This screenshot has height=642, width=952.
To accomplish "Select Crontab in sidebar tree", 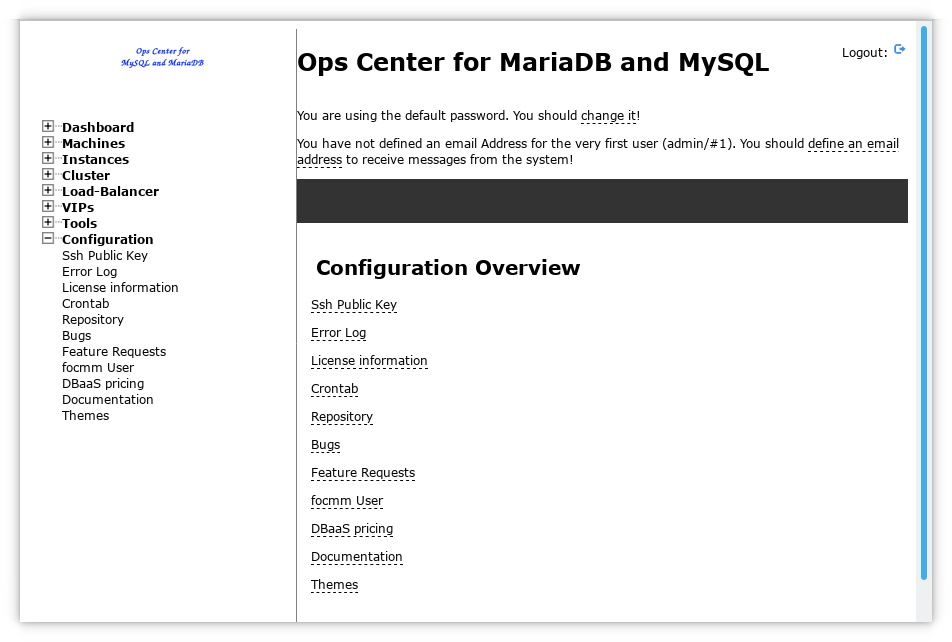I will click(86, 304).
